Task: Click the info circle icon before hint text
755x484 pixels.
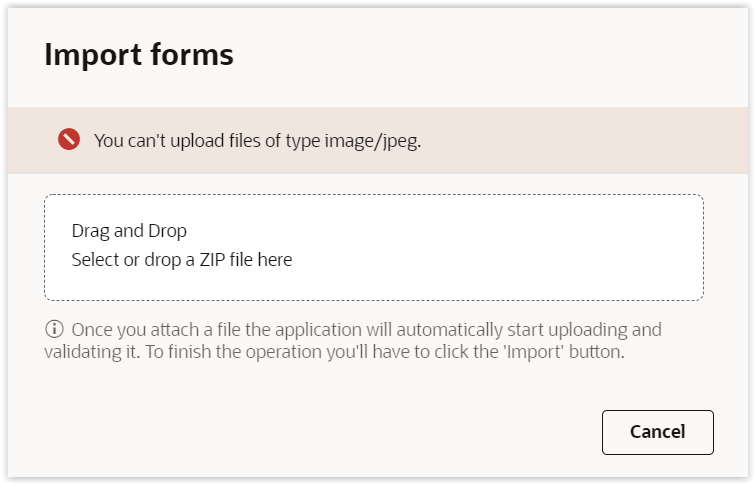Action: (x=53, y=329)
